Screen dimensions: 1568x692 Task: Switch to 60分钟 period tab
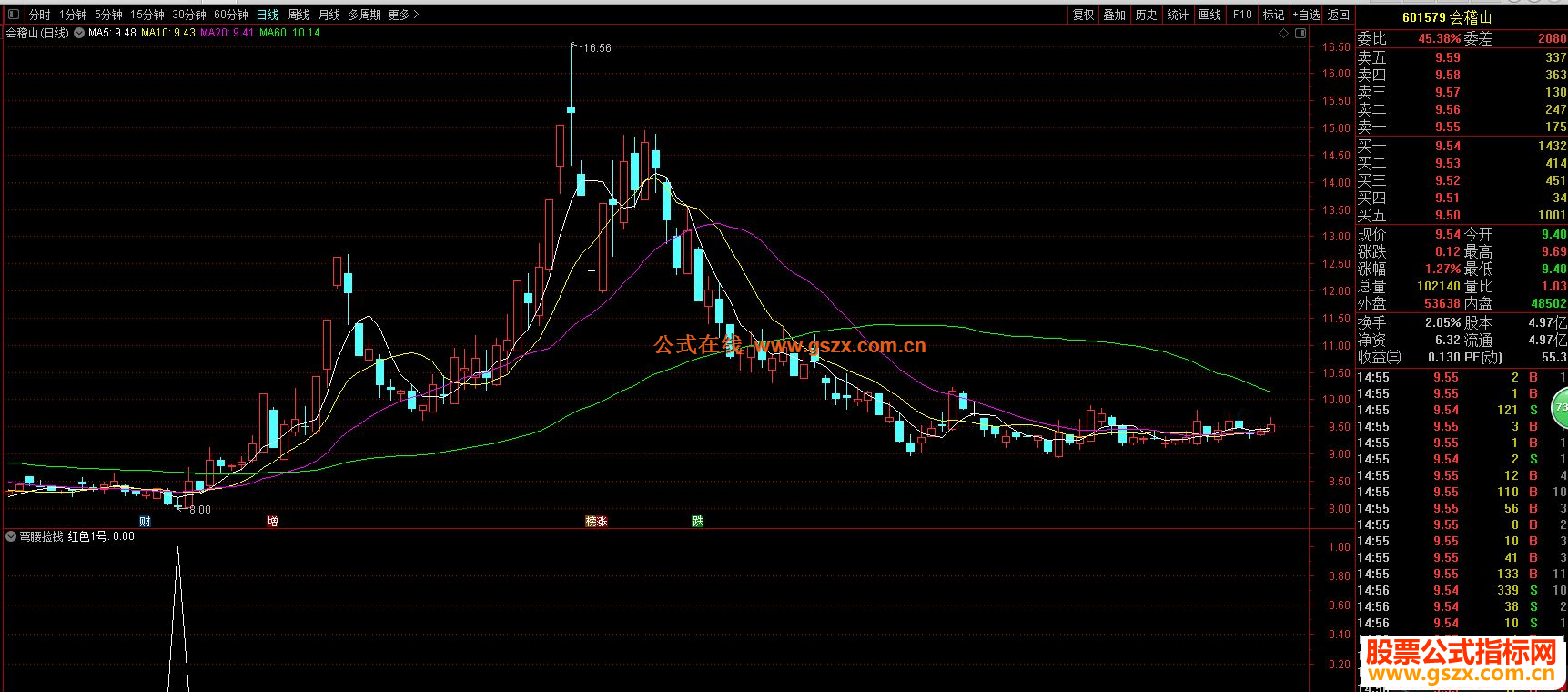(x=231, y=15)
